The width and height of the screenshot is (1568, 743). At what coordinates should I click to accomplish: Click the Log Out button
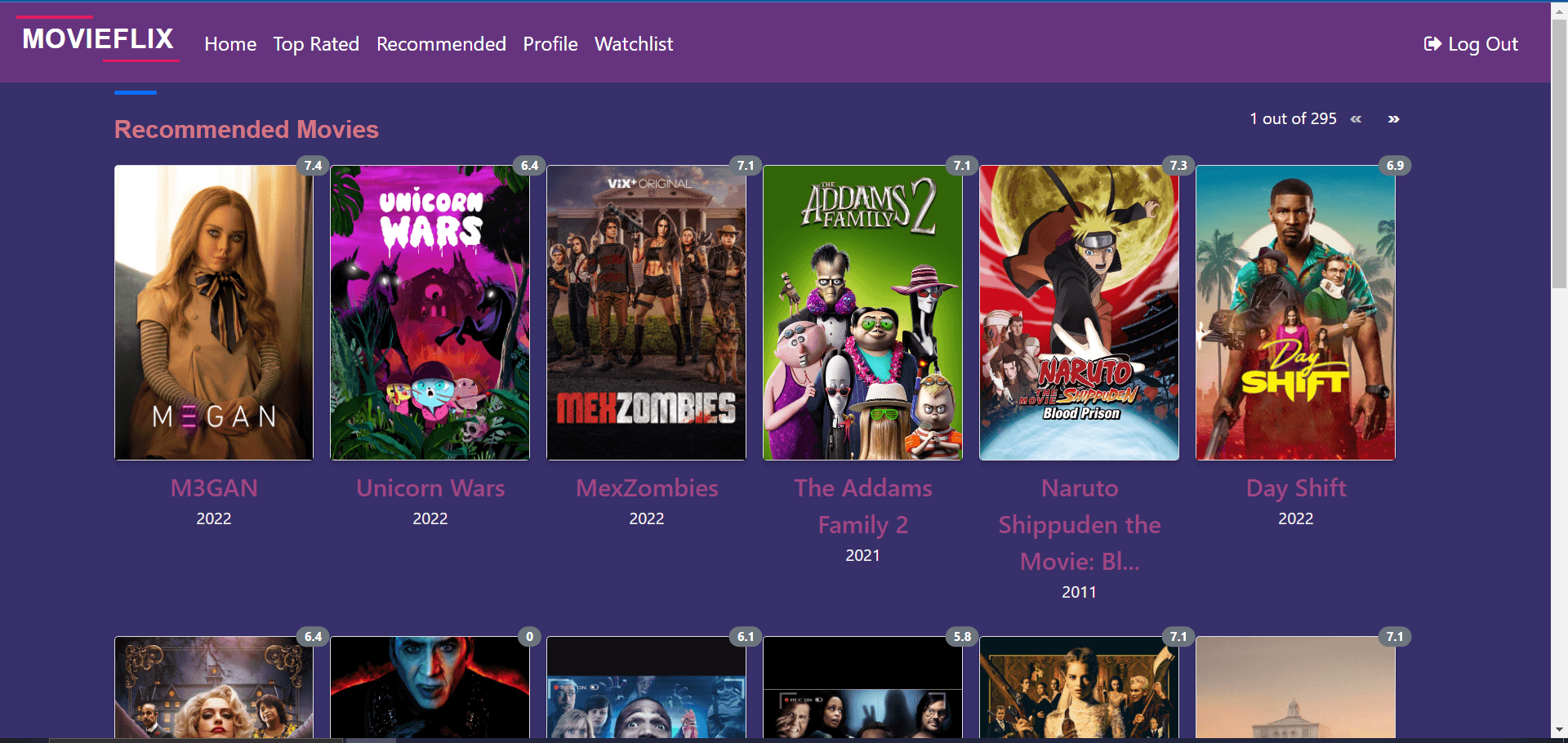[1471, 44]
